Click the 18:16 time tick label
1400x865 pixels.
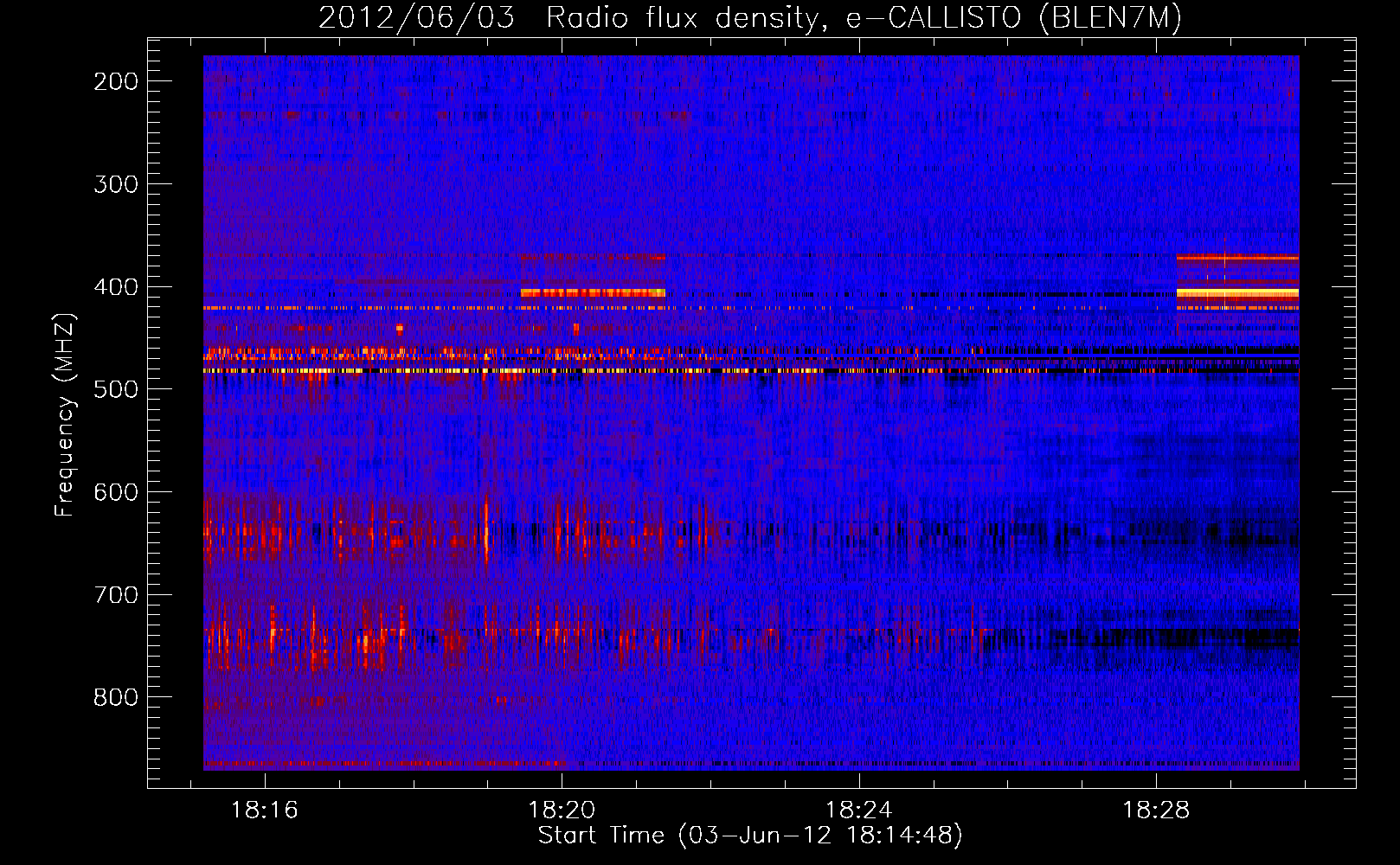(x=265, y=811)
